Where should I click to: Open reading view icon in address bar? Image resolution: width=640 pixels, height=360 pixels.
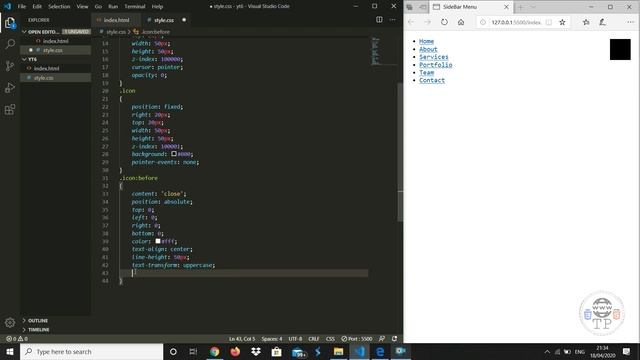click(549, 22)
